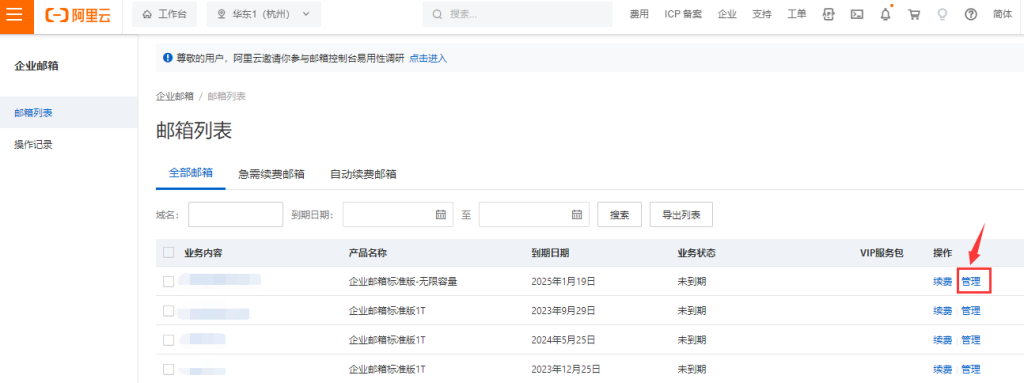Click the 导出列表 button
Image resolution: width=1024 pixels, height=383 pixels.
point(681,214)
